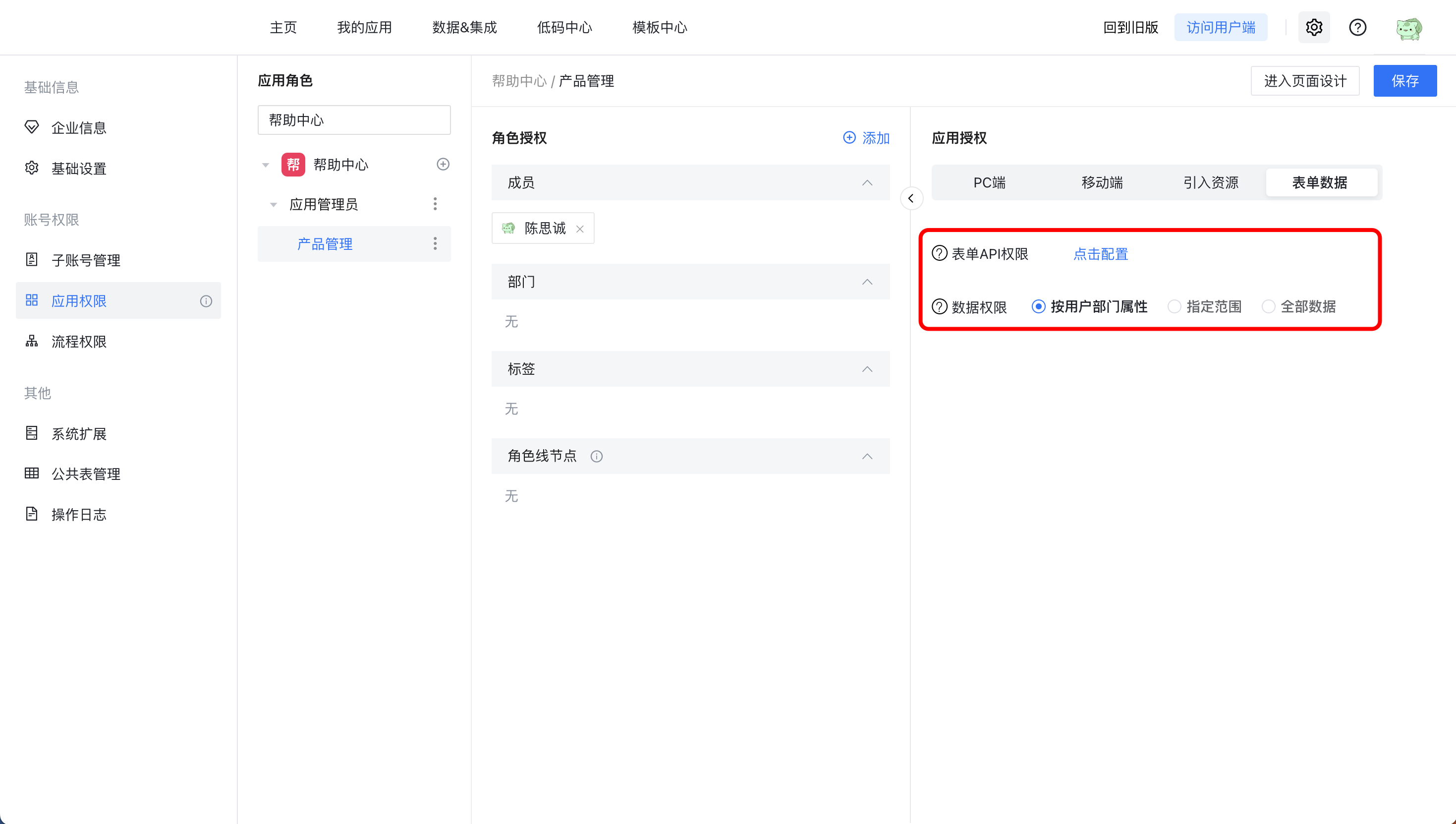This screenshot has height=824, width=1456.
Task: Select the 全部数据 radio option
Action: pos(1268,307)
